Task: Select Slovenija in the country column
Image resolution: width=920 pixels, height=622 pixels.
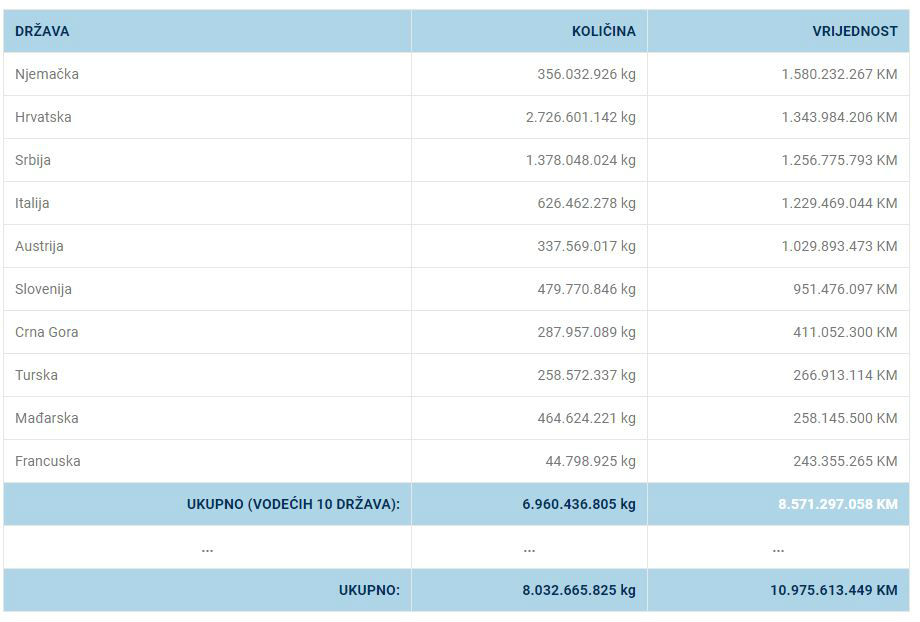Action: click(x=43, y=289)
